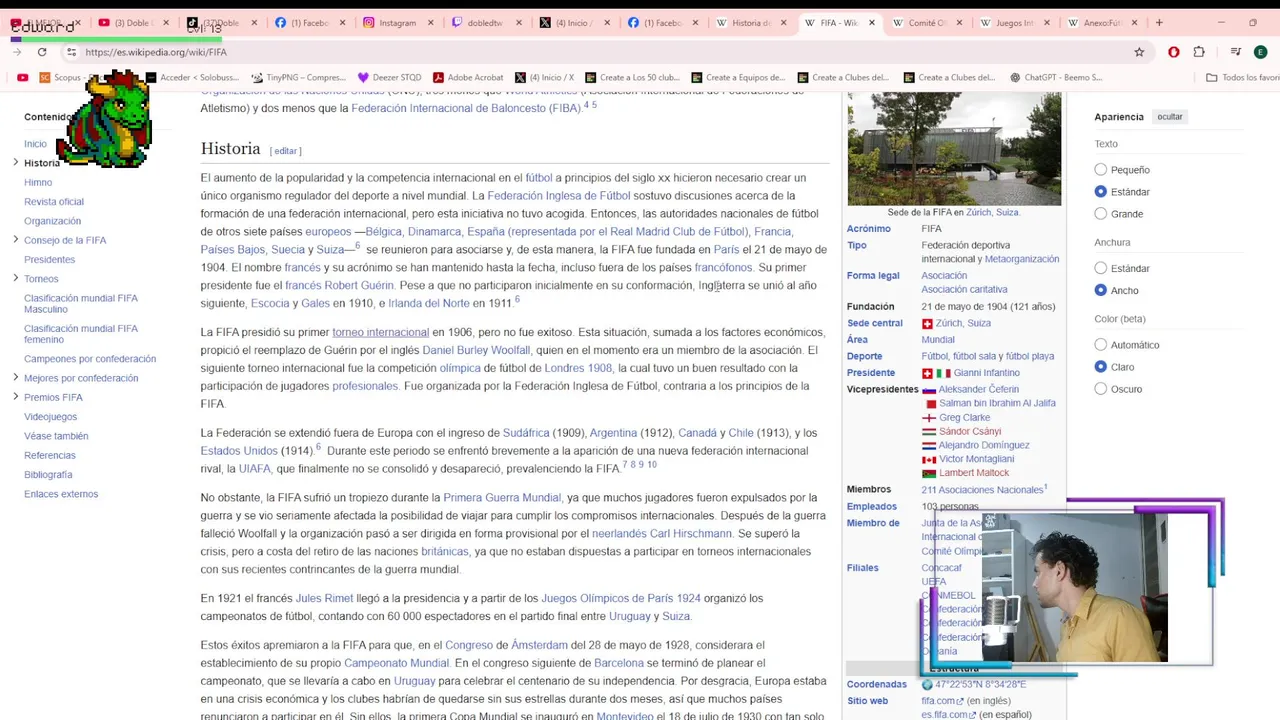This screenshot has height=720, width=1280.
Task: Click the coordinates globe icon in infobox
Action: (x=927, y=685)
